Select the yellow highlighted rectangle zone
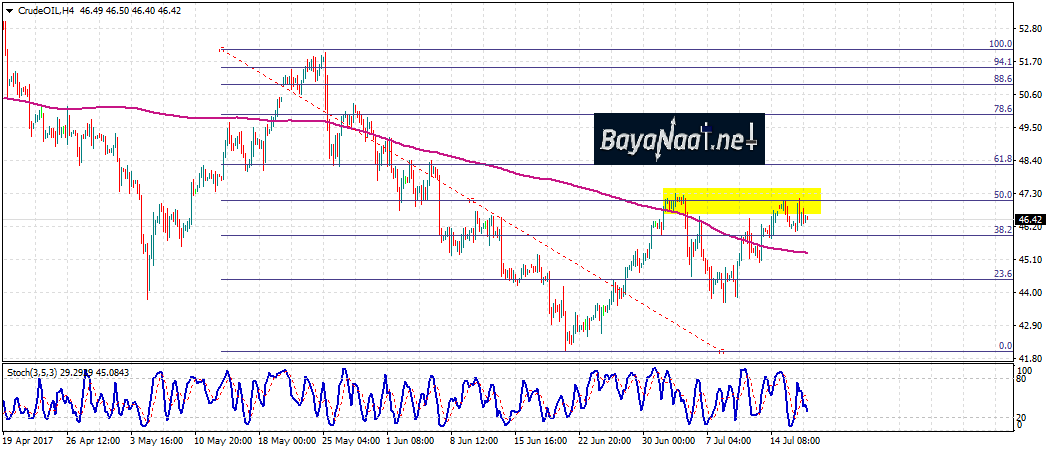The height and width of the screenshot is (452, 1053). tap(741, 201)
